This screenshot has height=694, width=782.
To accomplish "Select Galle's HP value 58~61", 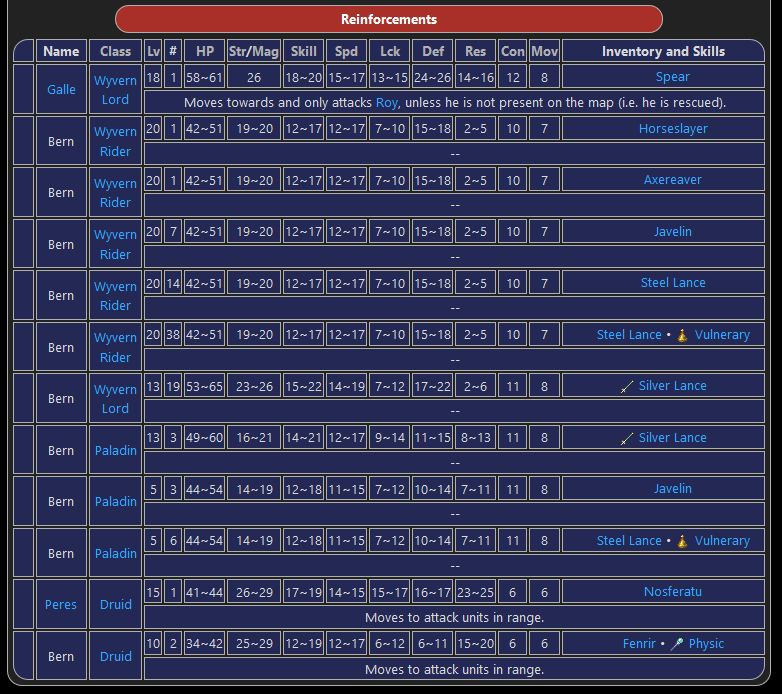I will (204, 77).
